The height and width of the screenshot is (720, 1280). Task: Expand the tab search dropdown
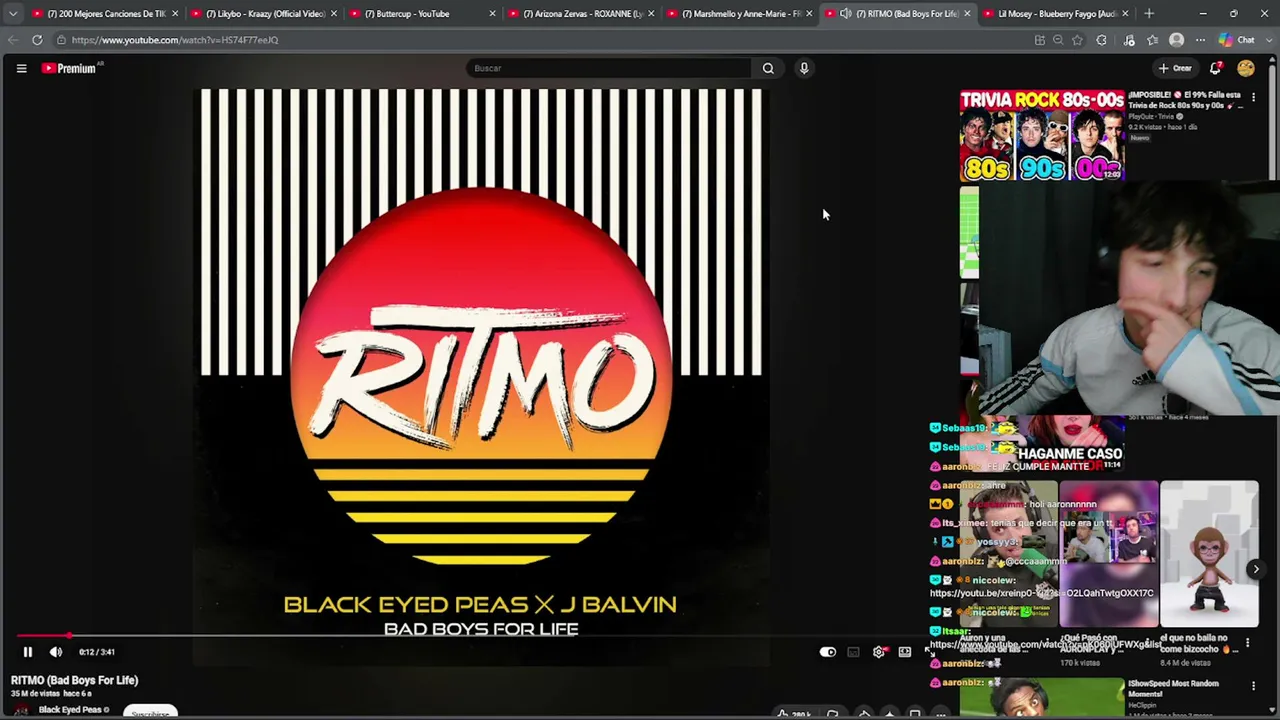point(13,14)
